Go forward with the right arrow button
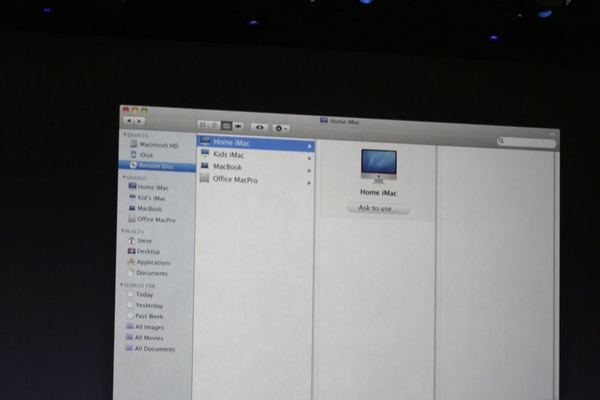 (139, 121)
